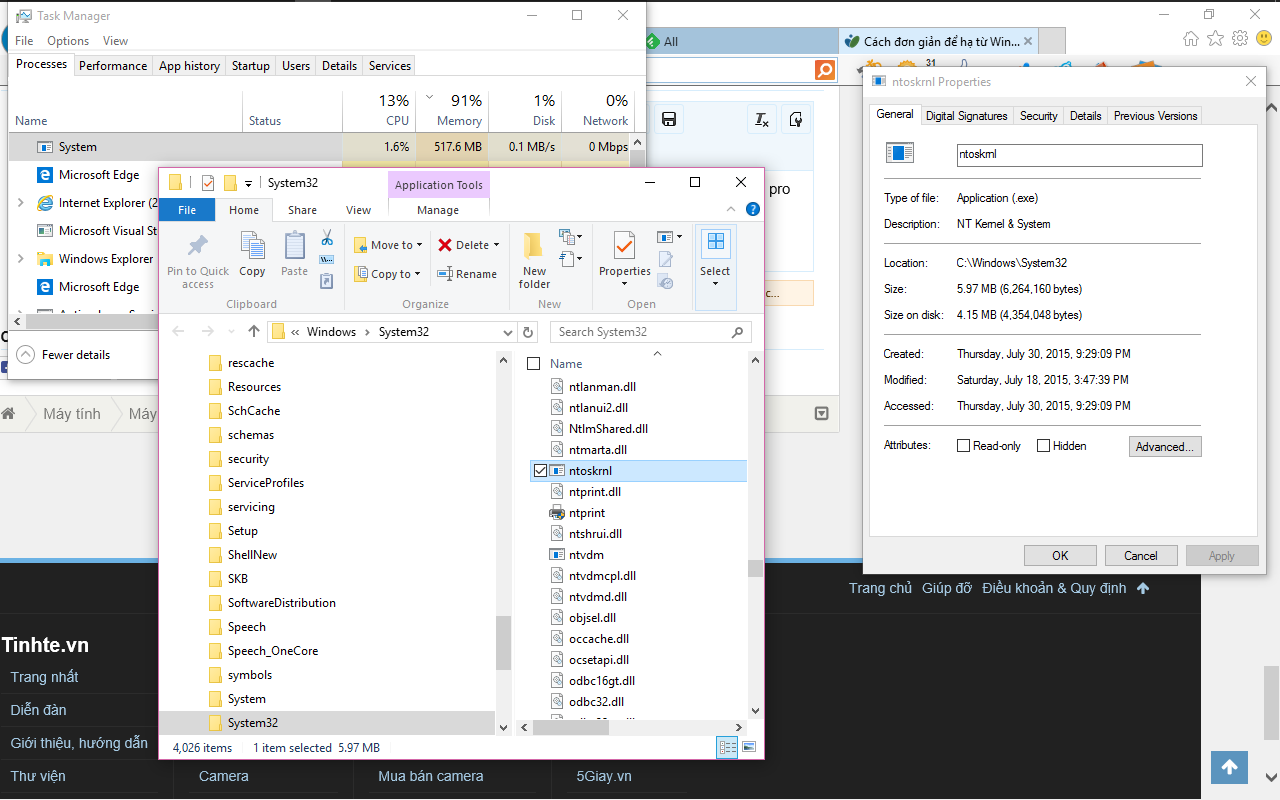Image resolution: width=1280 pixels, height=800 pixels.
Task: Click Cancel in ntoskrnl Properties
Action: pos(1141,556)
